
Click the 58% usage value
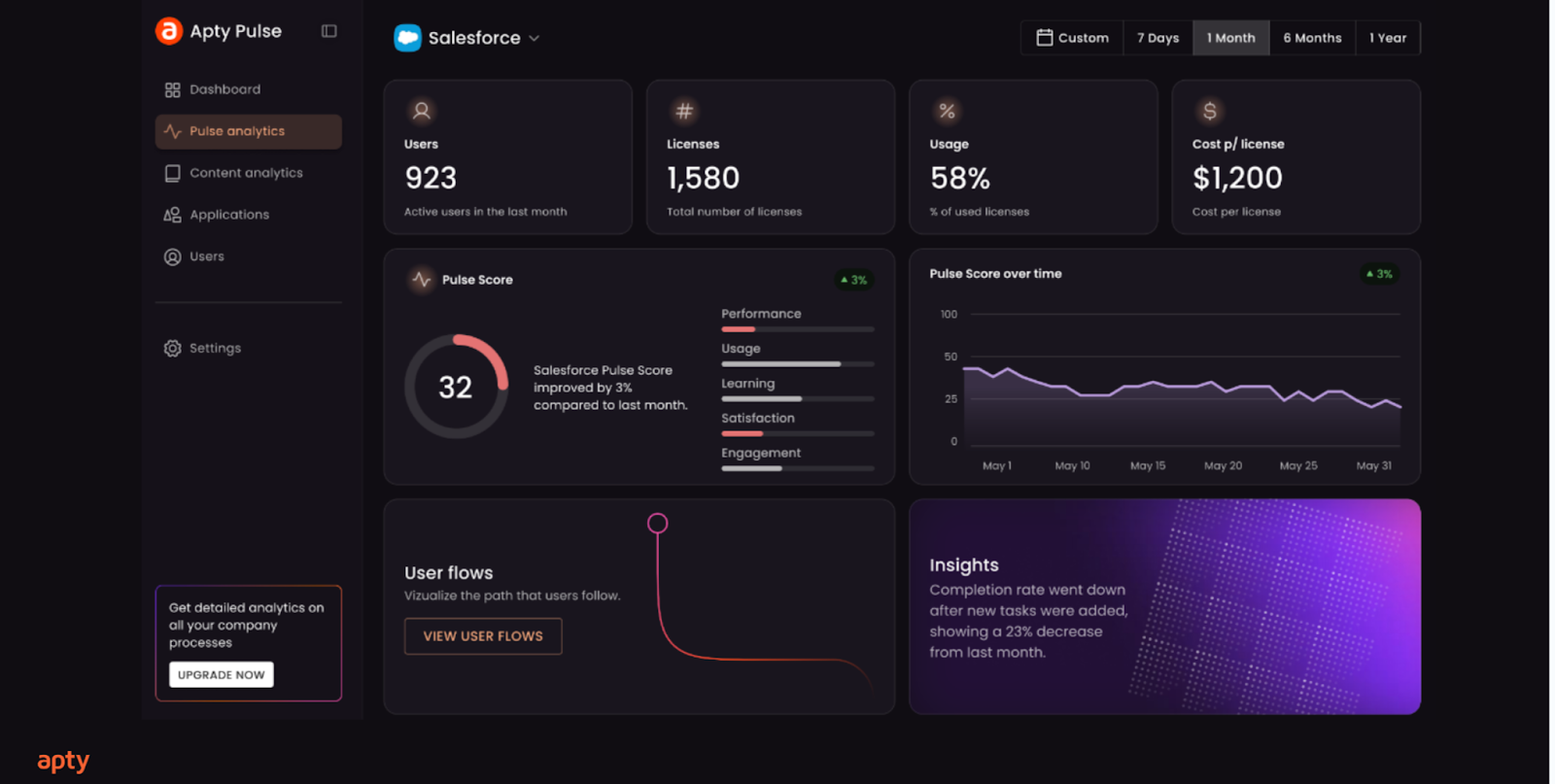tap(960, 178)
